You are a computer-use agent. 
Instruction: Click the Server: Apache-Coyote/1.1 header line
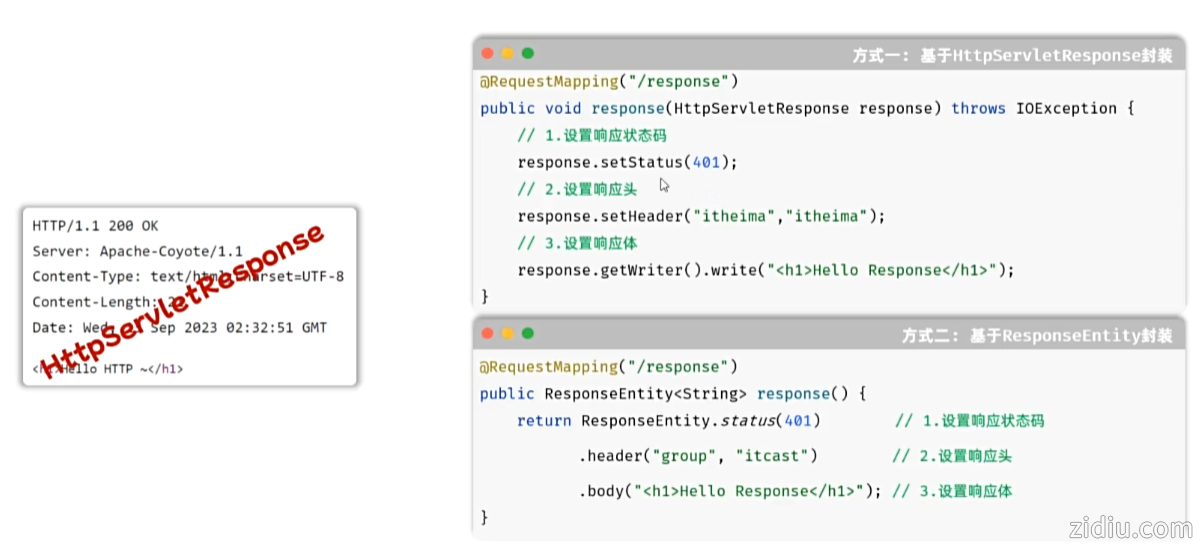coord(137,251)
